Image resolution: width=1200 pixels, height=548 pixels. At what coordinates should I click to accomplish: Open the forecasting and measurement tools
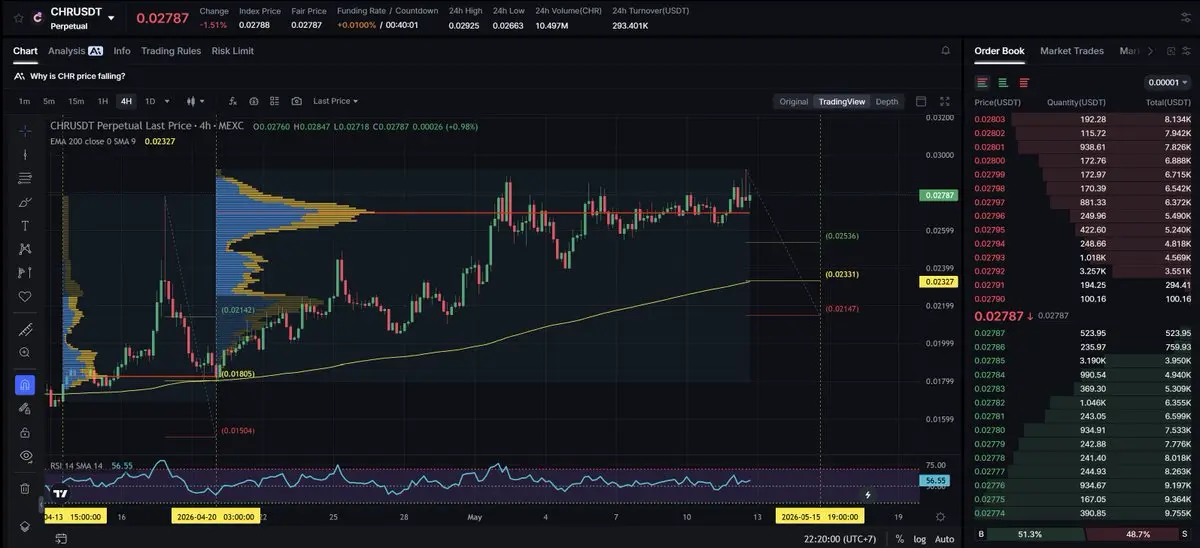tap(25, 273)
